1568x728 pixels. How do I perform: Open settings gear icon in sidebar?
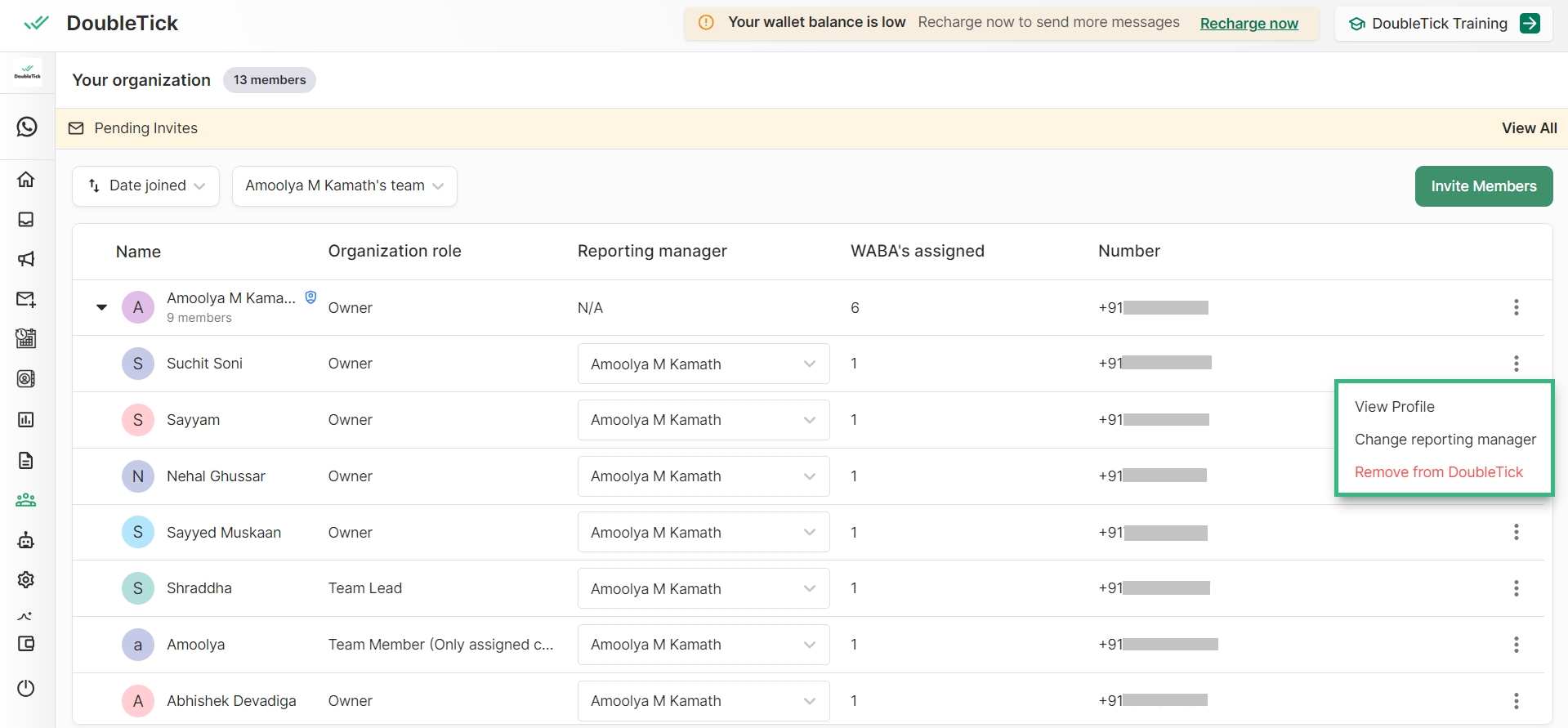[26, 579]
